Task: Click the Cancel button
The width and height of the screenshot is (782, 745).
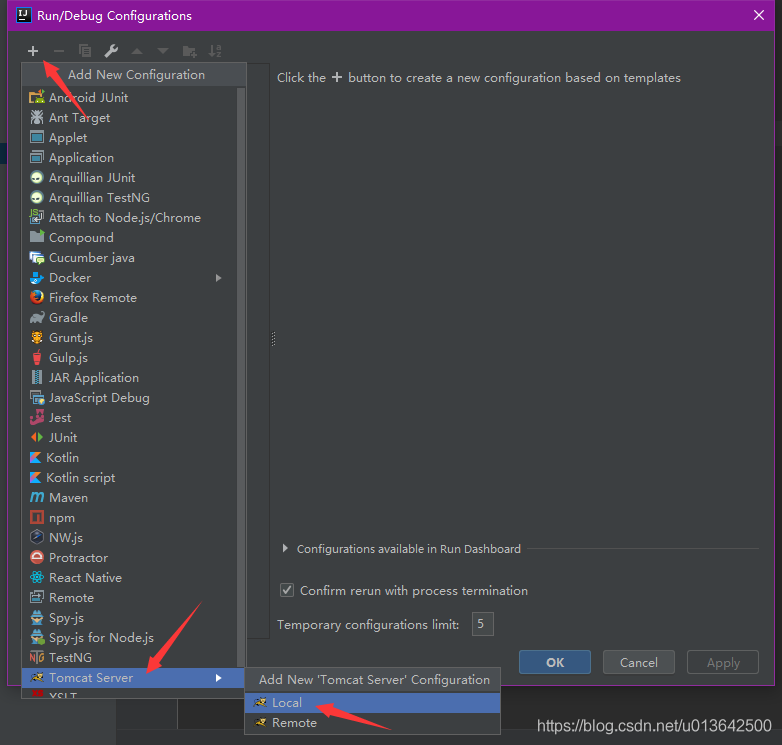Action: [x=638, y=662]
